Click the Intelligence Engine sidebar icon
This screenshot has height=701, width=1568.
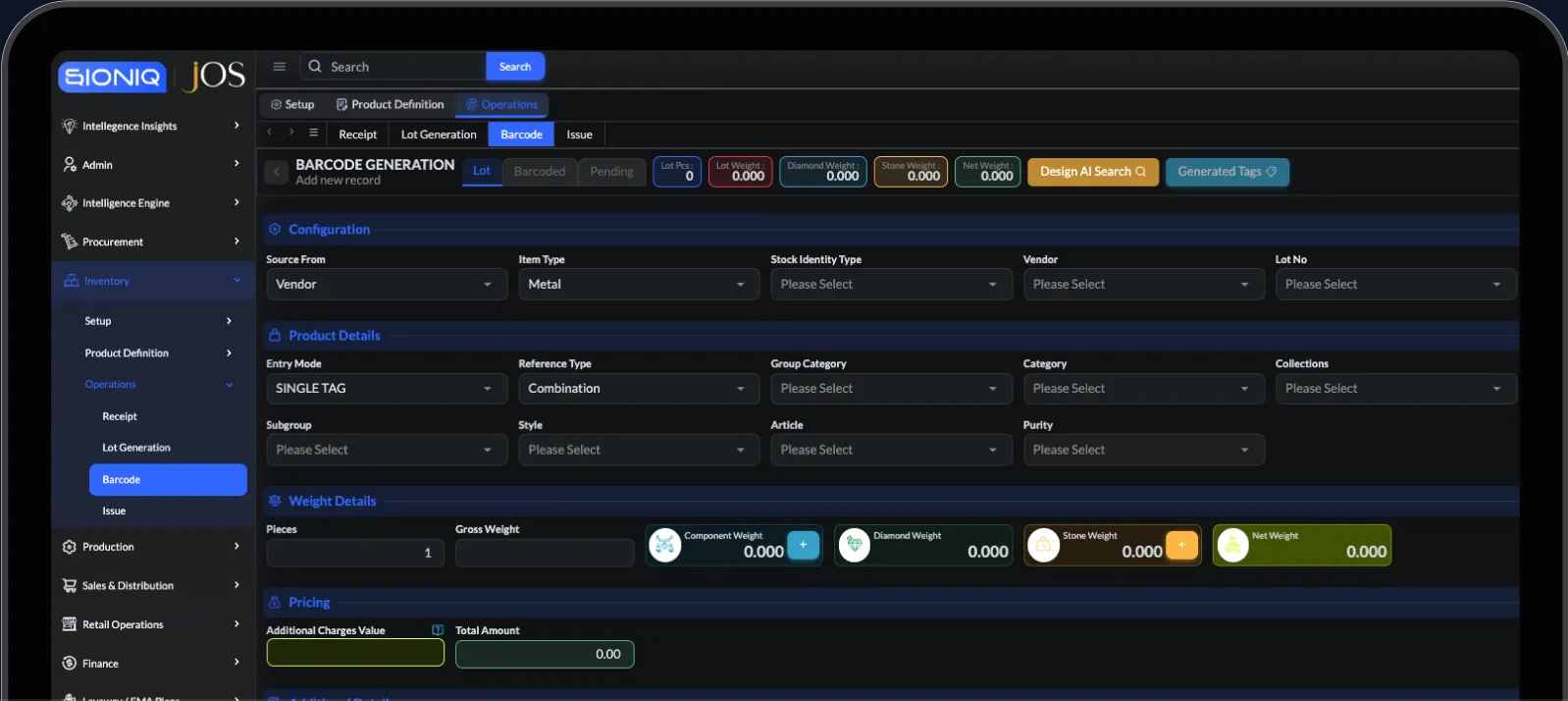click(69, 203)
